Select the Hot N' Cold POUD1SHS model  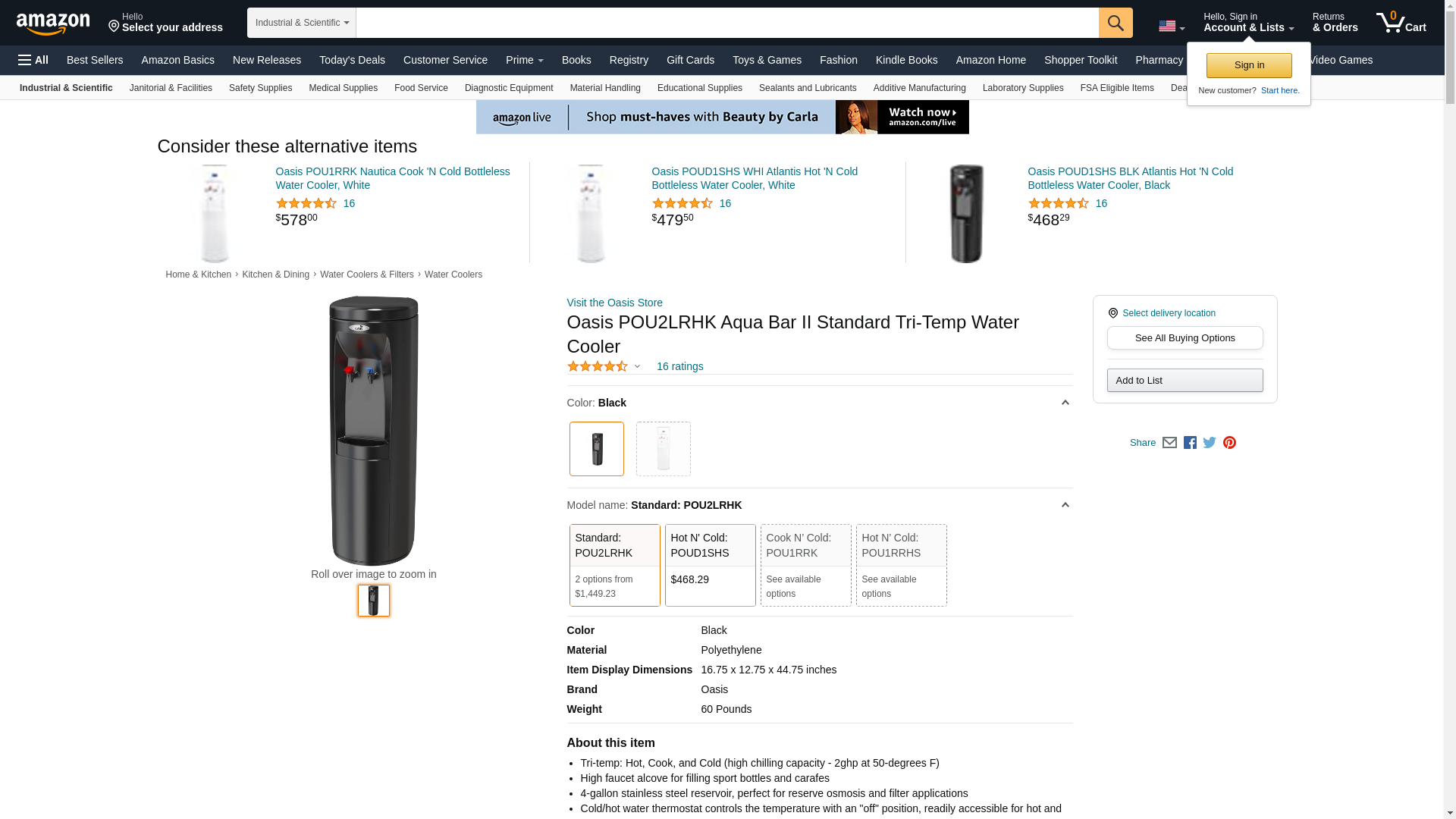coord(710,565)
